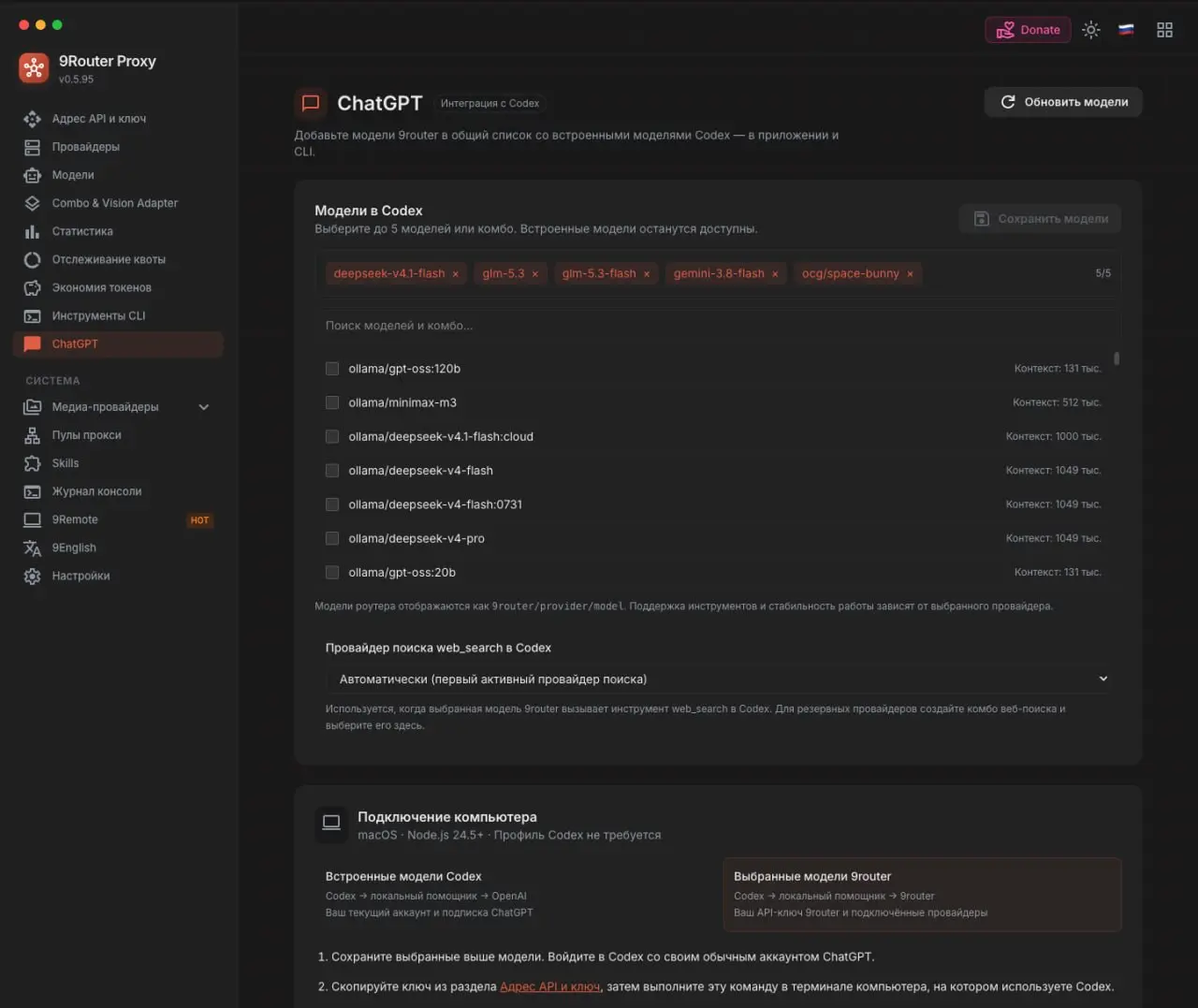Click the Сохранить модели button
The image size is (1198, 1008).
pyautogui.click(x=1040, y=219)
